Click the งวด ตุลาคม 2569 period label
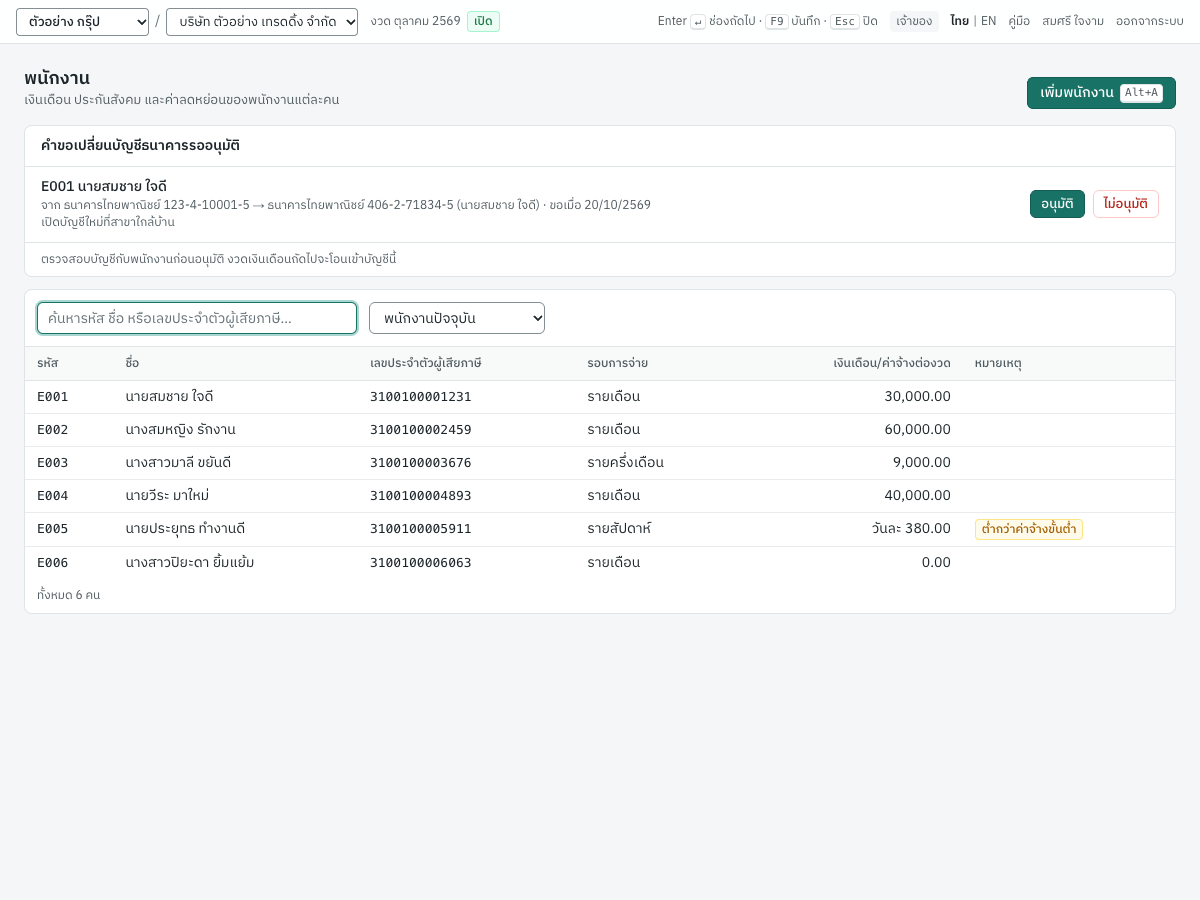 pos(415,21)
